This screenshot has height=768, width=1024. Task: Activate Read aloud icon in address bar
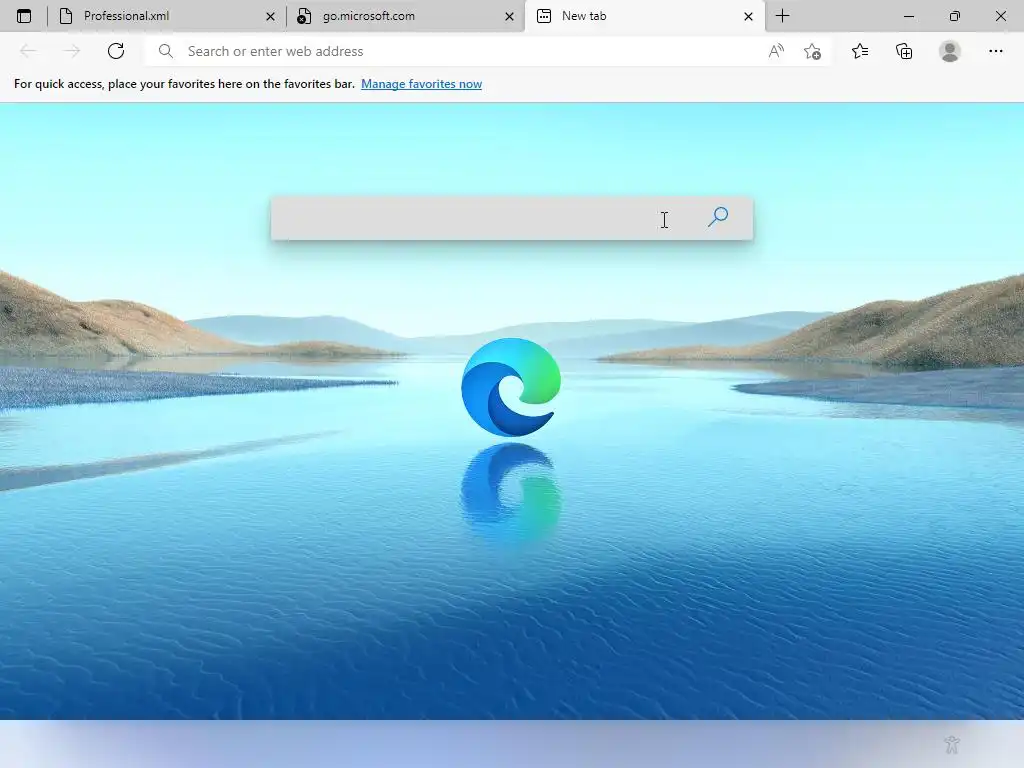(x=776, y=51)
